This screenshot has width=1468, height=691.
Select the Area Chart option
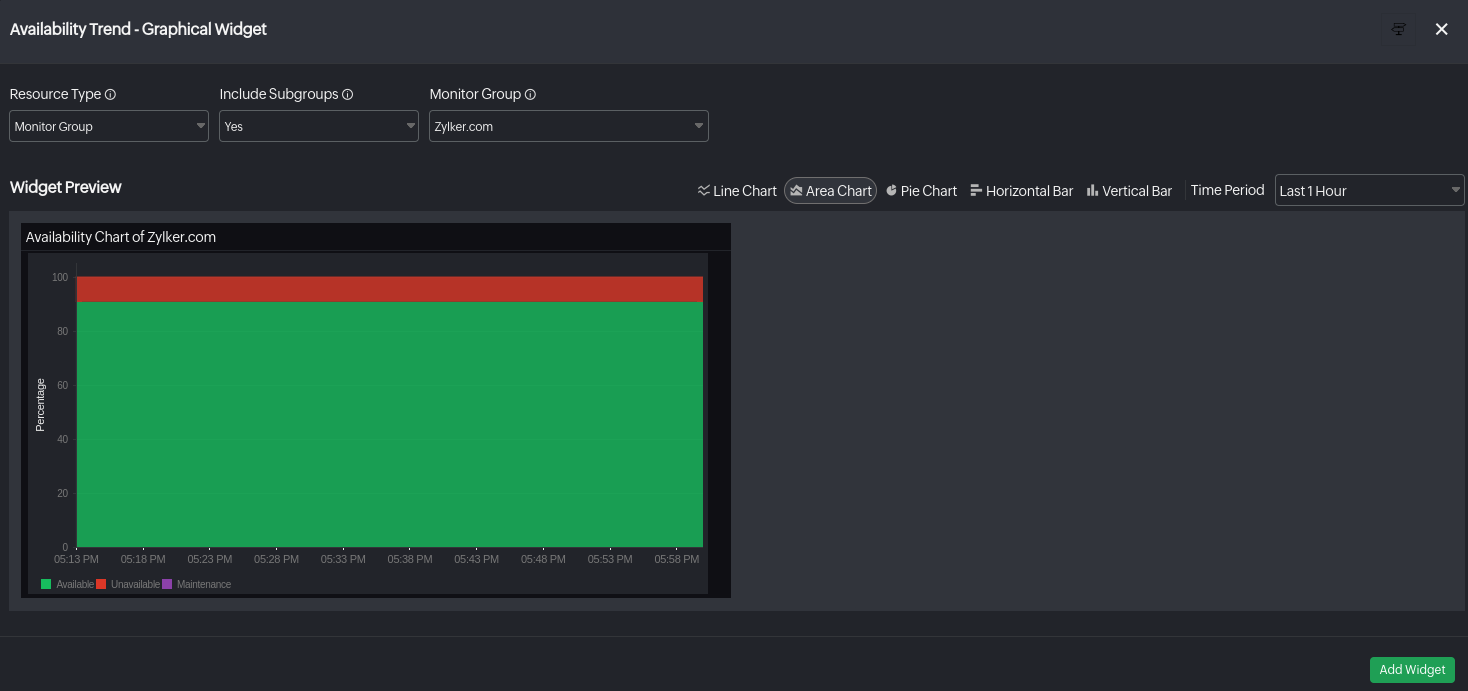click(x=830, y=190)
